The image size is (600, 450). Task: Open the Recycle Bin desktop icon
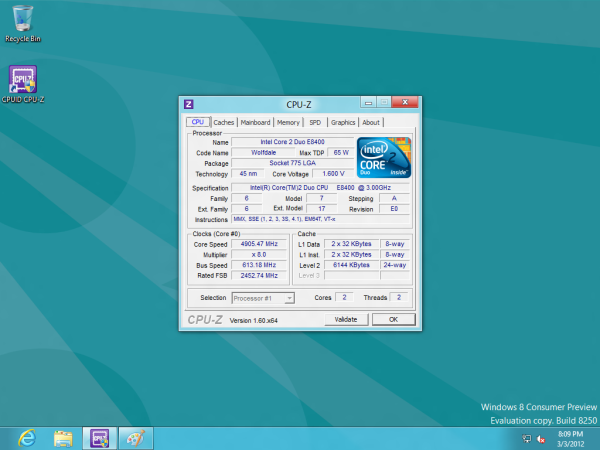[23, 23]
